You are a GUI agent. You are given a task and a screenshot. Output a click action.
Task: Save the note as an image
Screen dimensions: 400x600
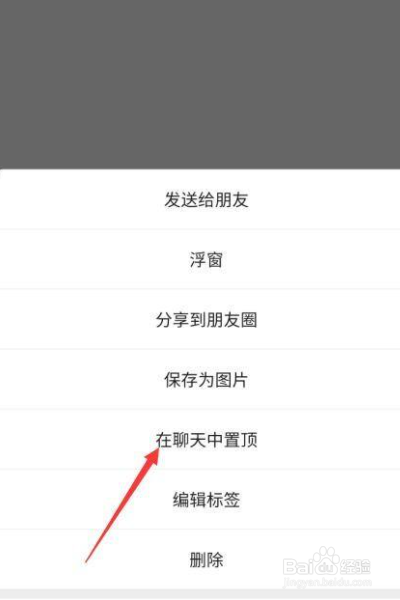tap(200, 379)
